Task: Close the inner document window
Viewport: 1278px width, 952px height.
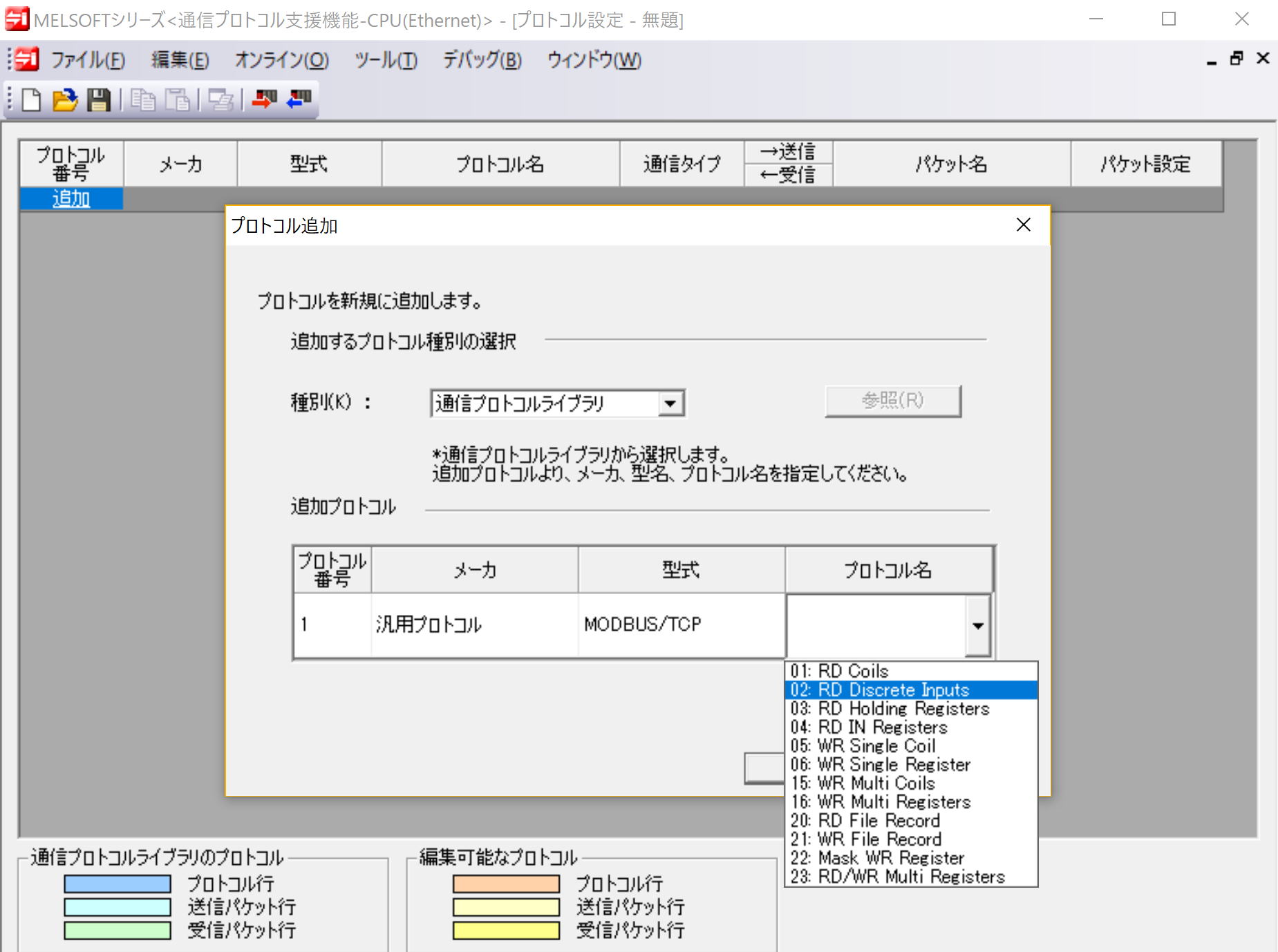Action: point(1263,59)
